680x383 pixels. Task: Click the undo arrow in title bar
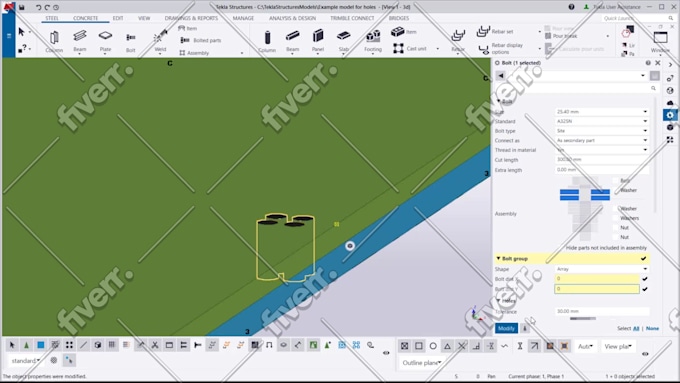click(38, 7)
